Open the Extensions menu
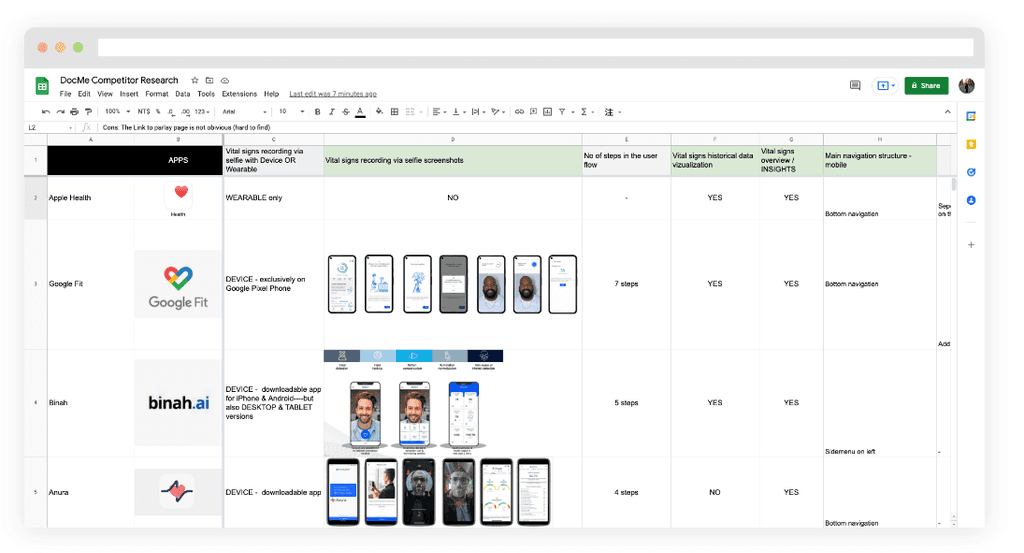Image resolution: width=1024 pixels, height=553 pixels. (239, 94)
